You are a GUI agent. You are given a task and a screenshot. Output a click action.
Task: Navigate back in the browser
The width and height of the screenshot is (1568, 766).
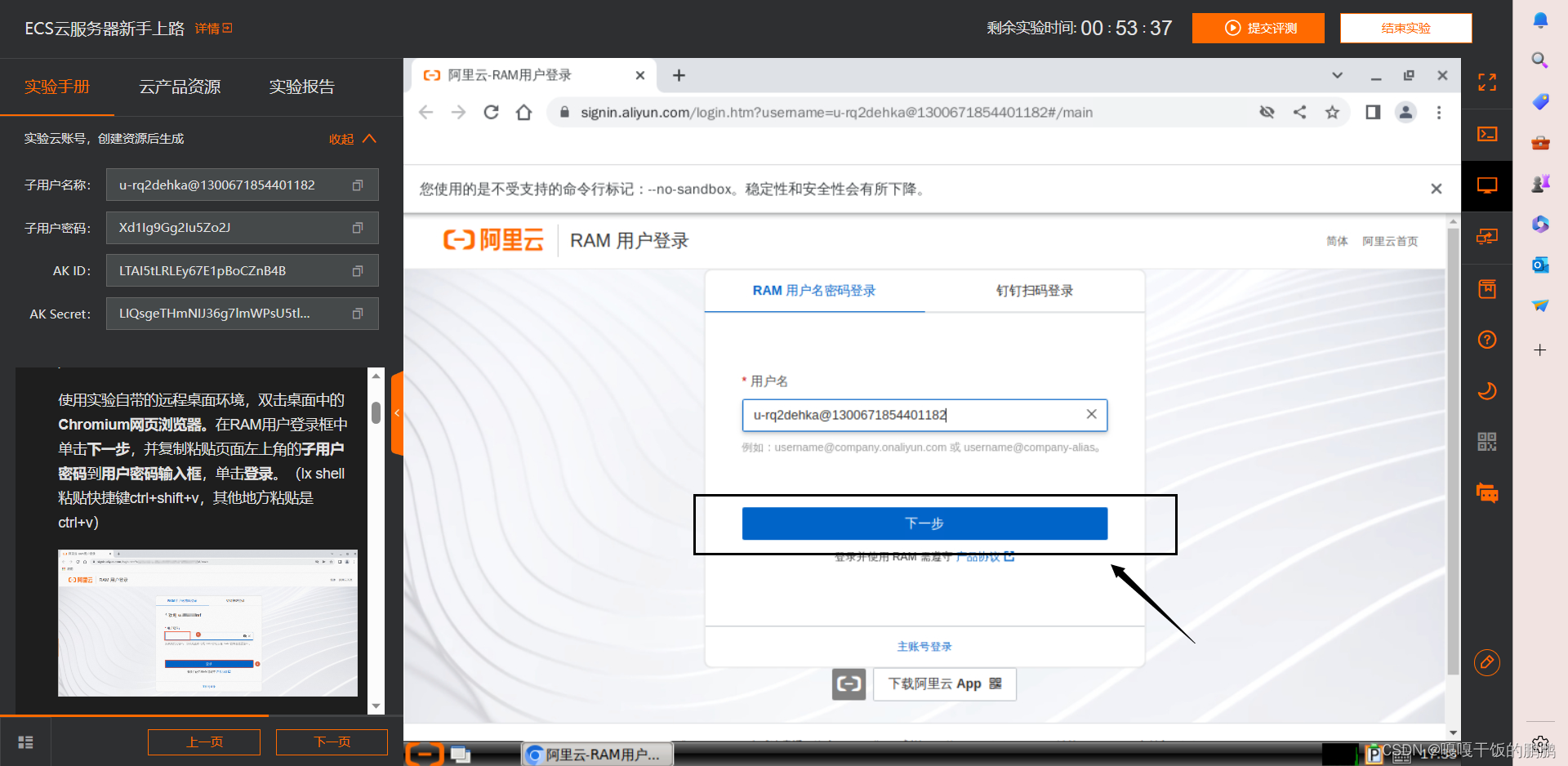click(x=425, y=113)
